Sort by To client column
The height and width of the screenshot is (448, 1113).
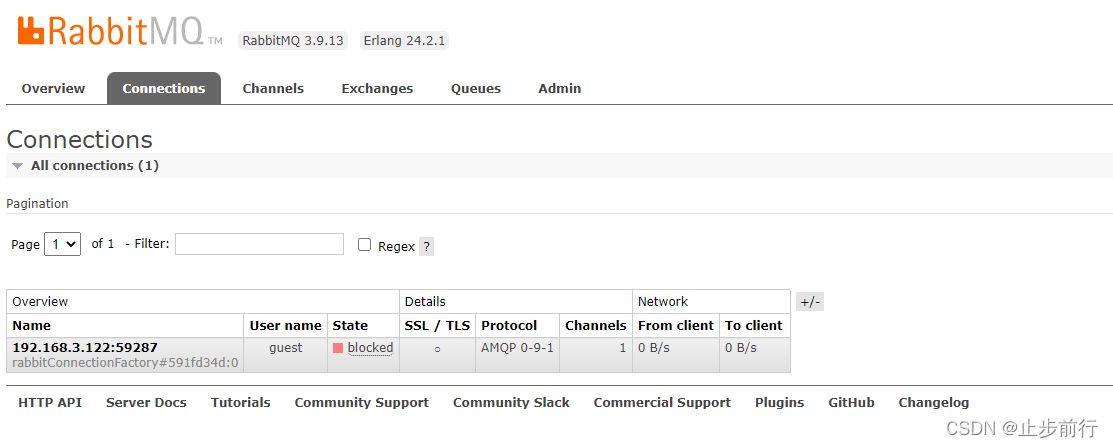click(x=753, y=326)
